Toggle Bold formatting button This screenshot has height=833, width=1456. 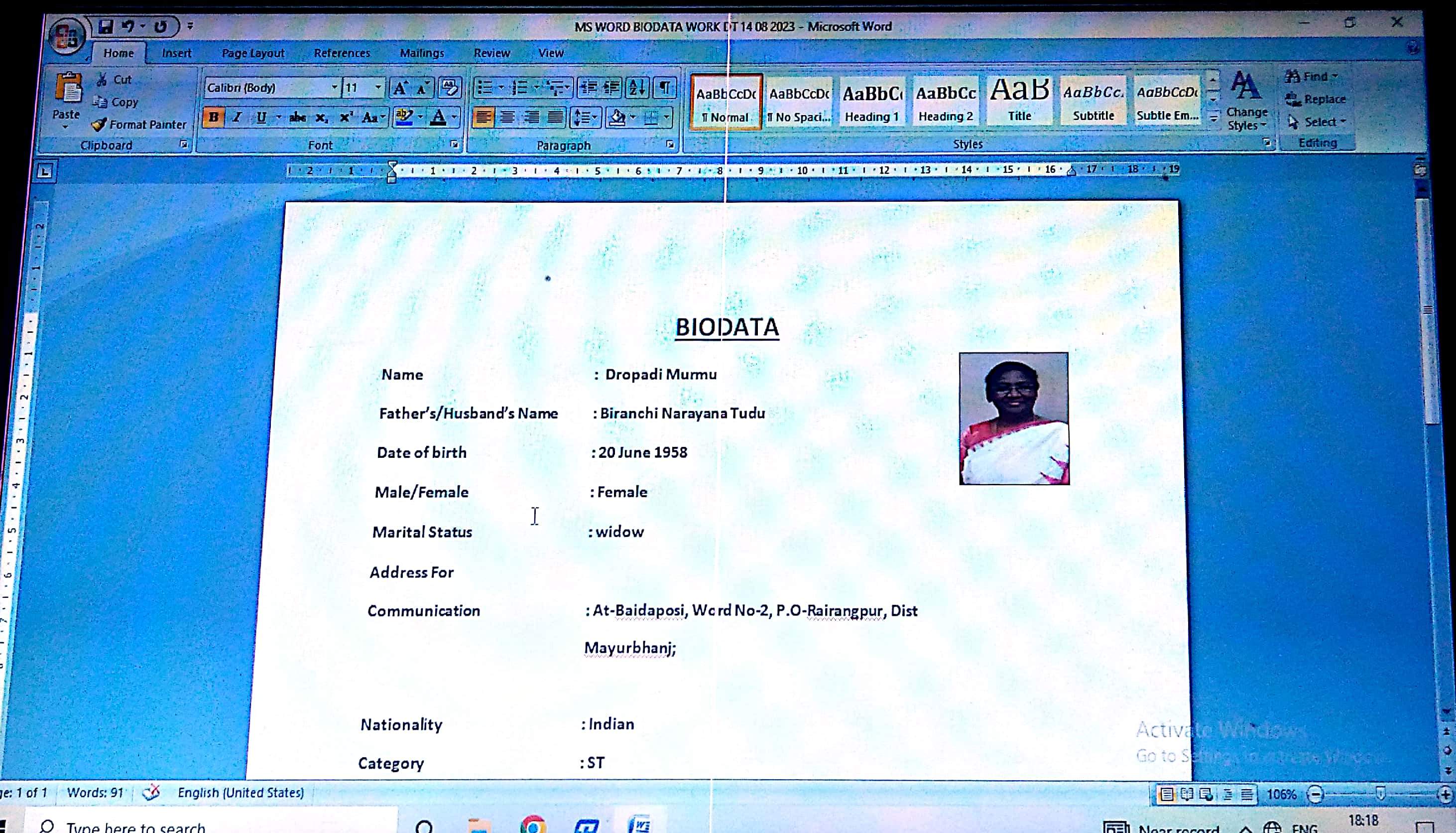click(x=213, y=117)
